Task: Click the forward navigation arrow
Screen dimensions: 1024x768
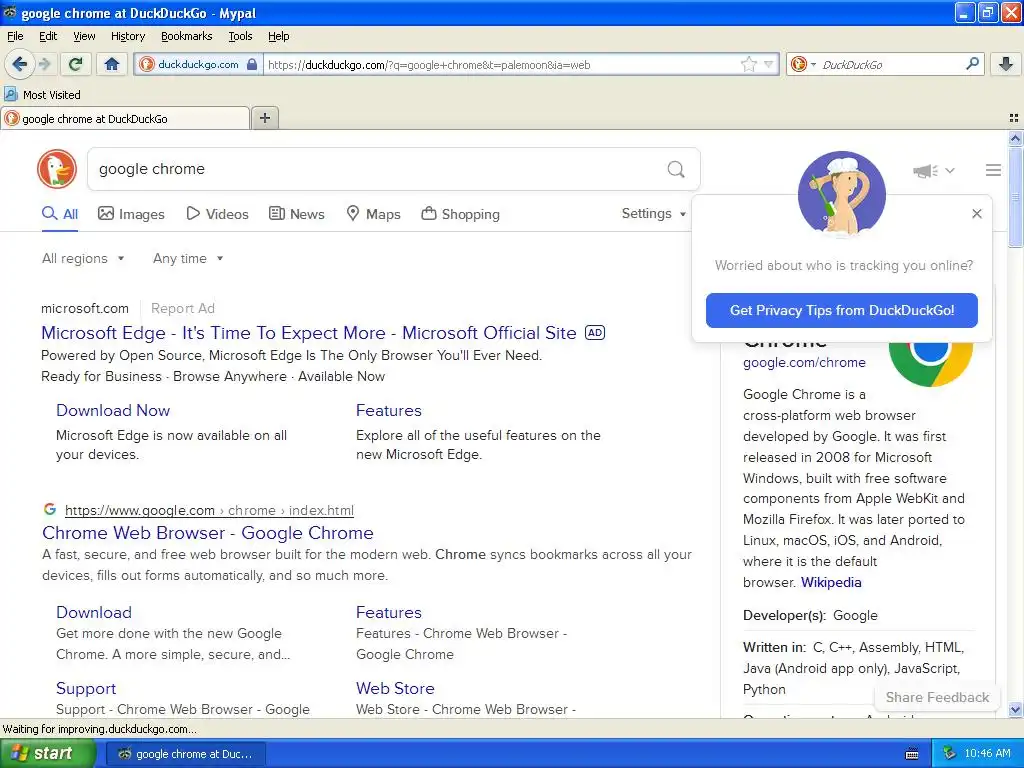Action: pyautogui.click(x=44, y=64)
